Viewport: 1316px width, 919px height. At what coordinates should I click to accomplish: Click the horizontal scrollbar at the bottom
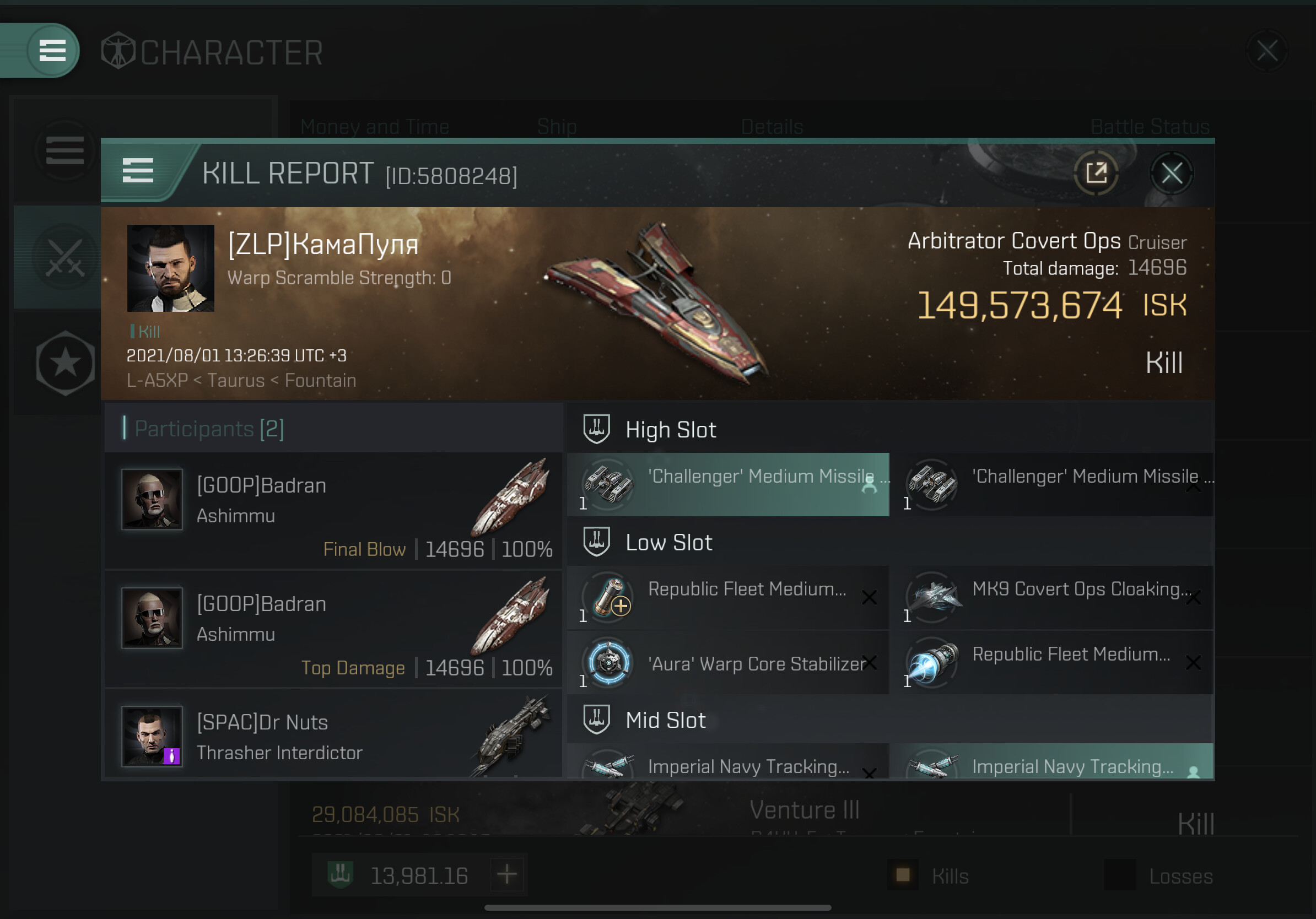click(657, 907)
